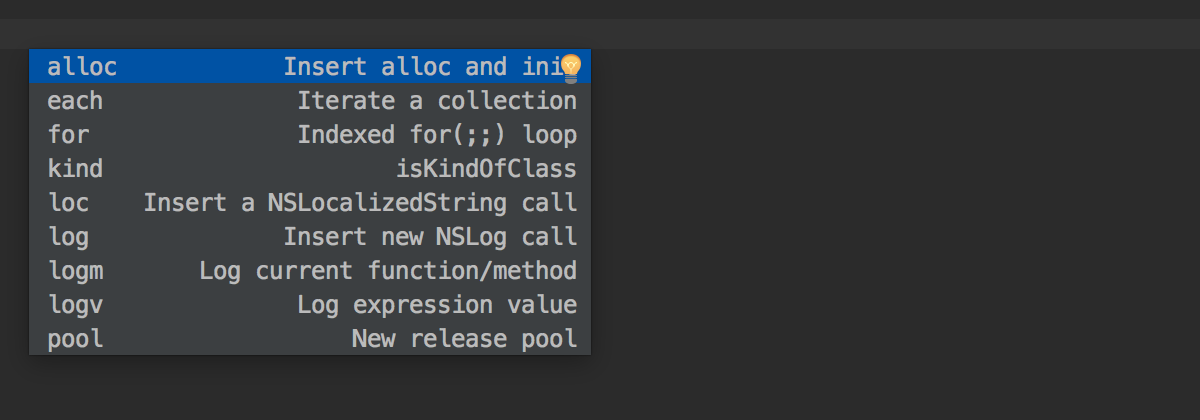Click 'Log current function/method' description
Screen dimensions: 1200x420
(x=388, y=271)
